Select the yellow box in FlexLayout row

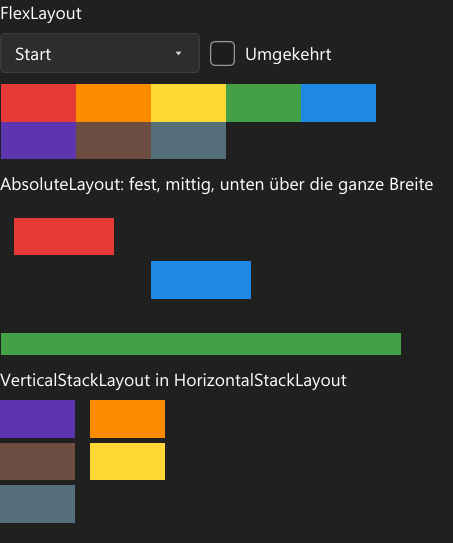188,103
